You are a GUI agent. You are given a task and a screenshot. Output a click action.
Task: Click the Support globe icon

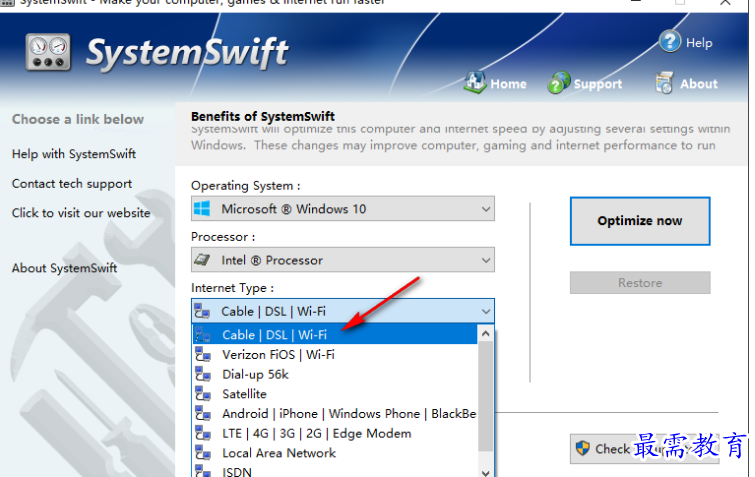(559, 83)
